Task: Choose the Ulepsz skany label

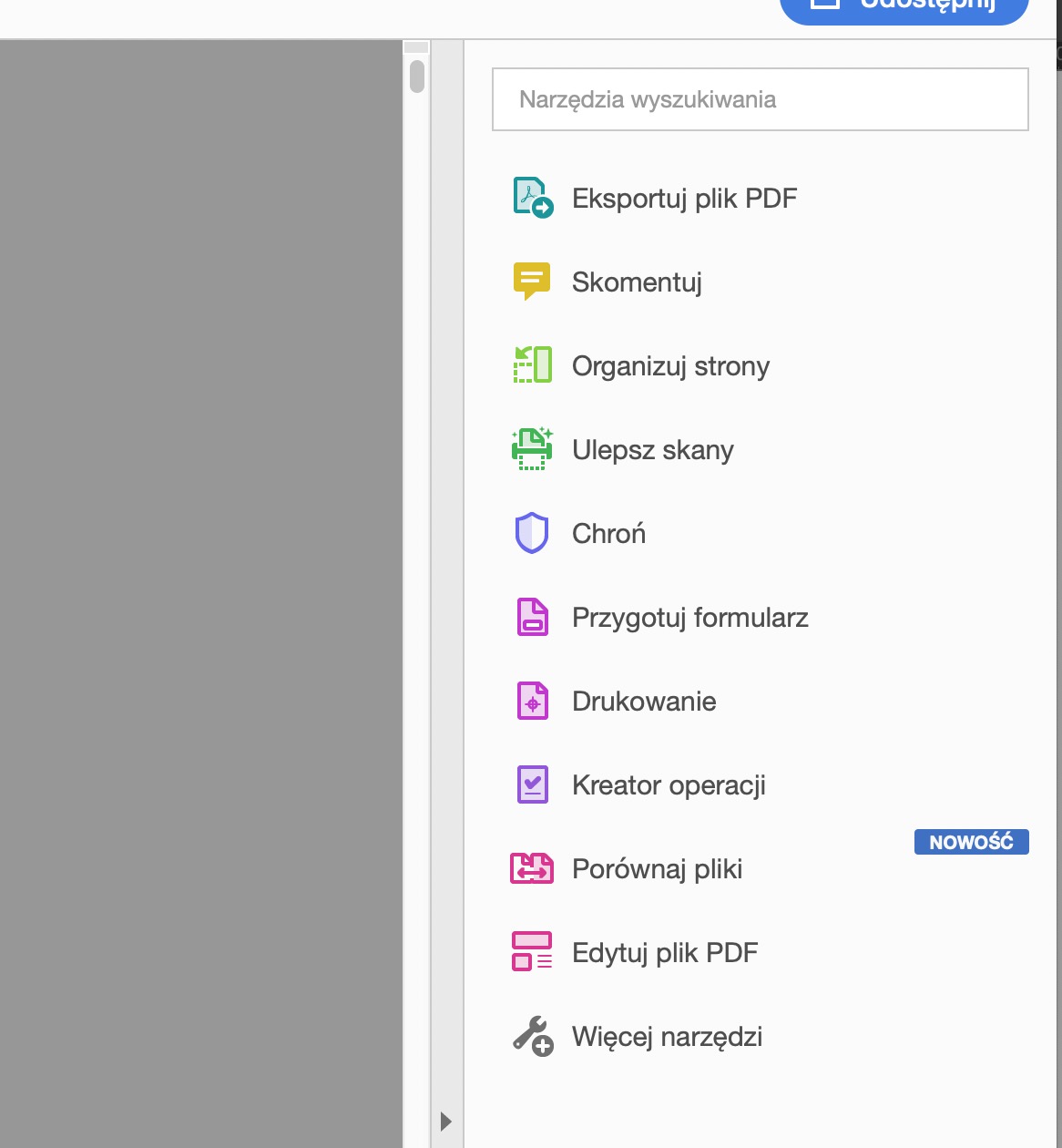Action: click(x=653, y=450)
